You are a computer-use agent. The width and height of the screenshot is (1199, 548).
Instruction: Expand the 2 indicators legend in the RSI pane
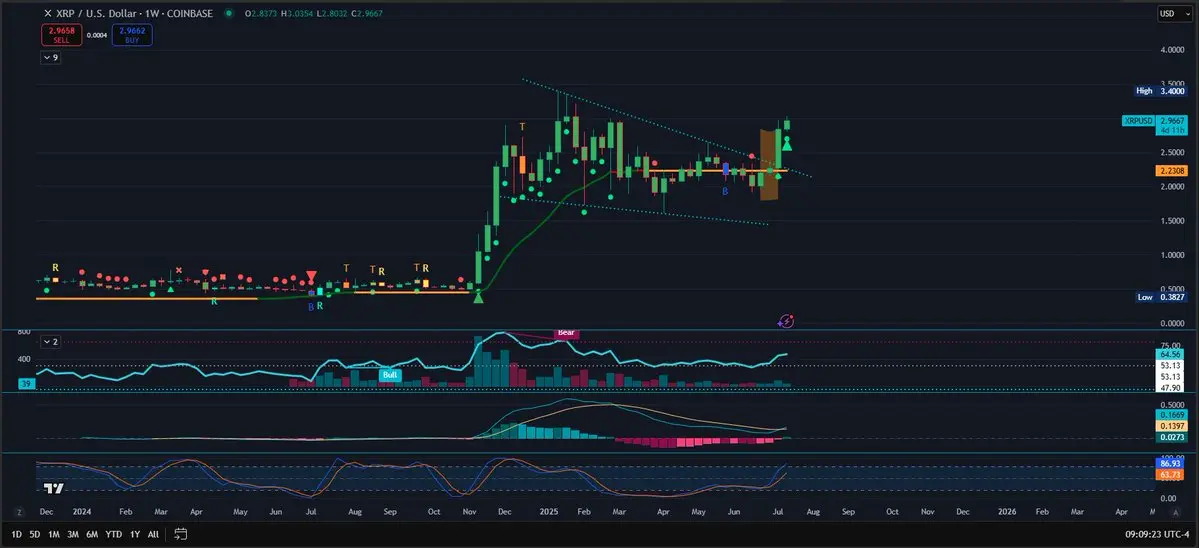50,342
